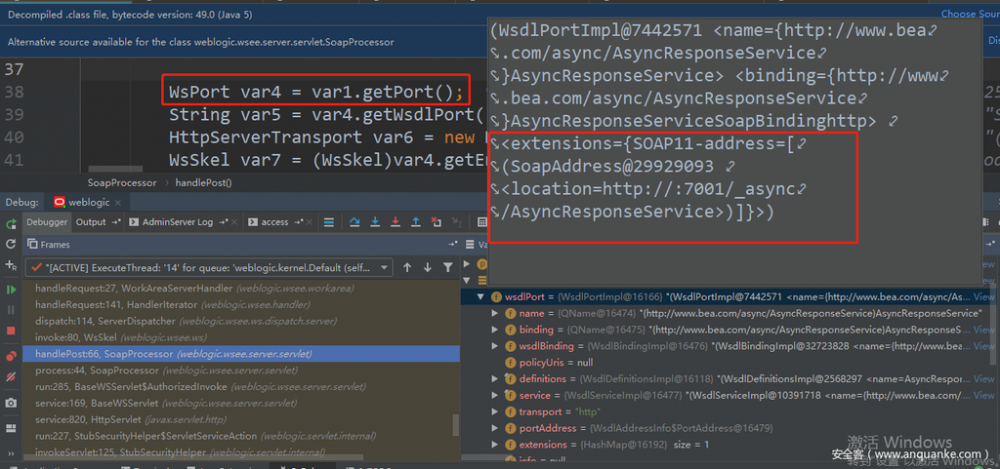The image size is (1000, 469).
Task: Expand the more tools chevron in debug sidebar
Action: pos(11,453)
